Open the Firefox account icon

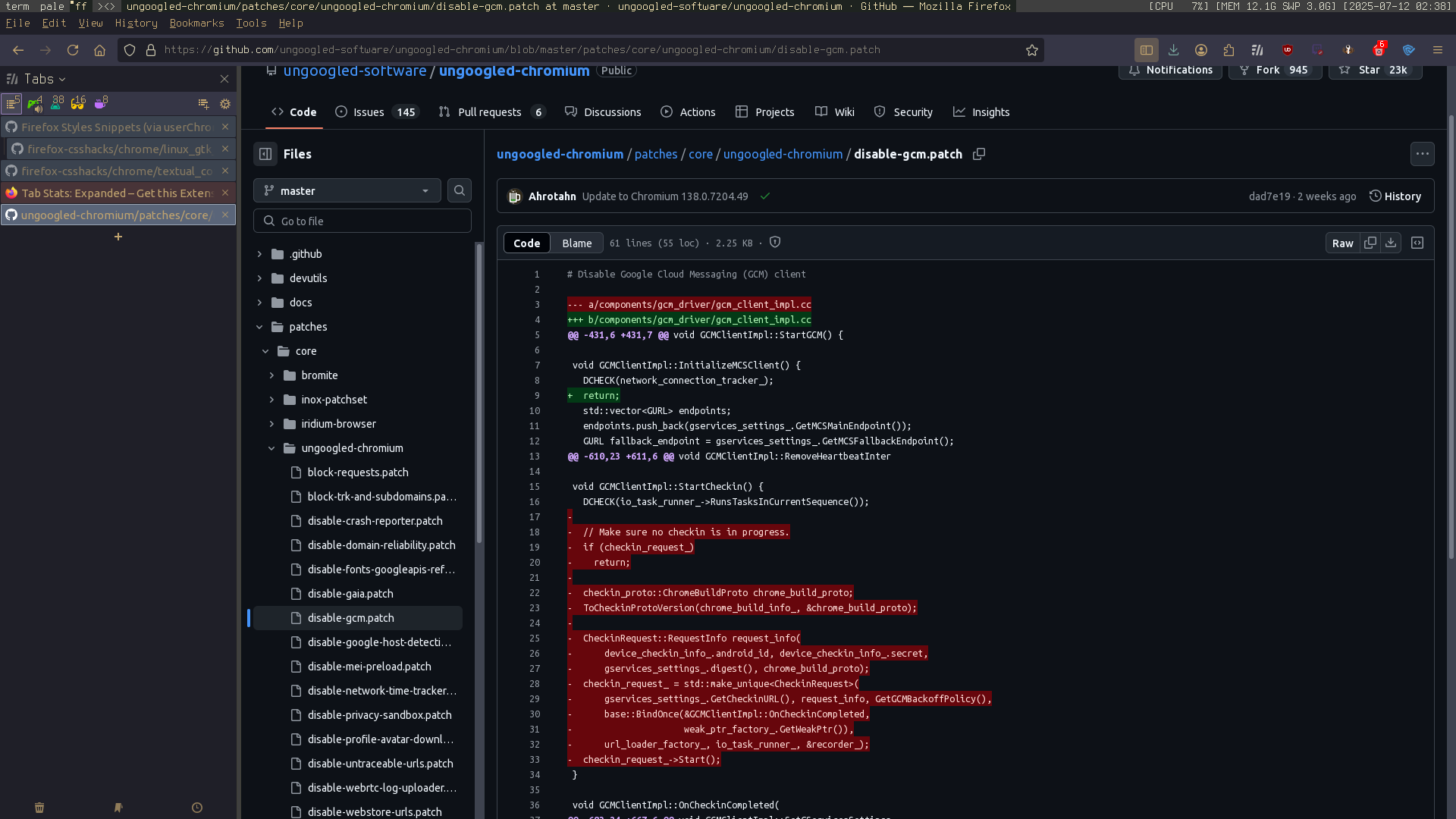1201,50
